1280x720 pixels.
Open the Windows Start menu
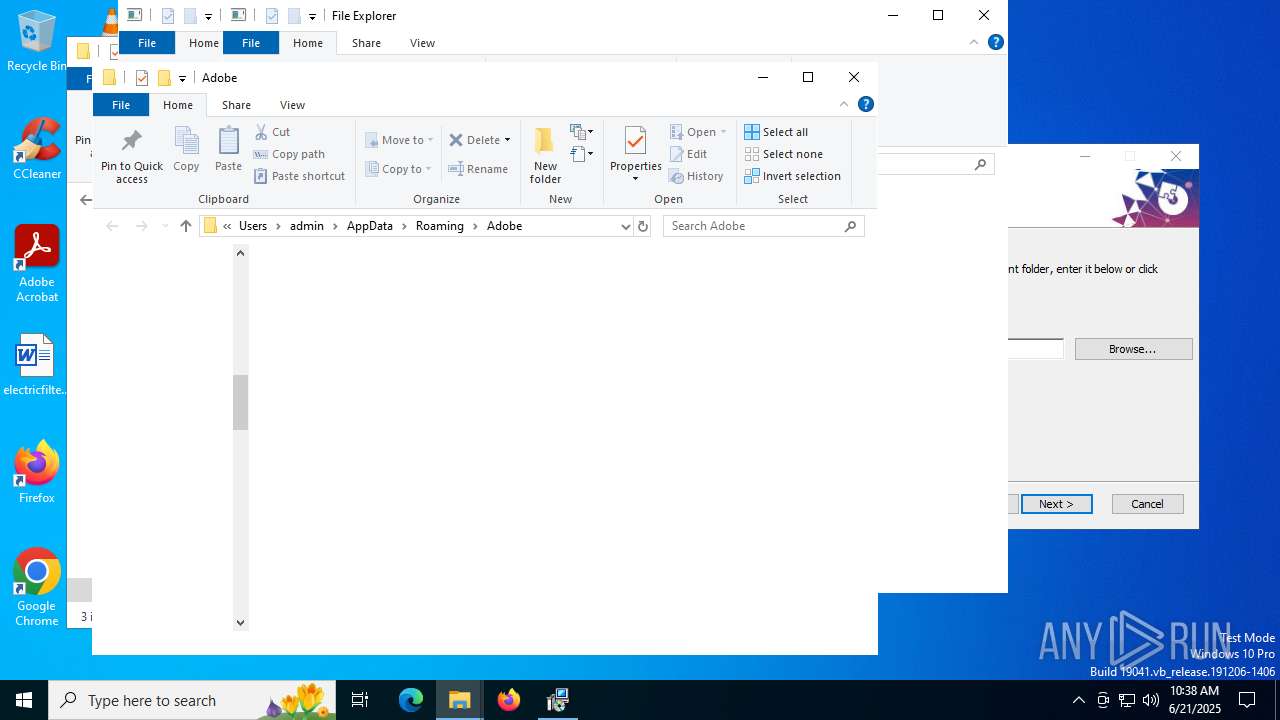24,700
